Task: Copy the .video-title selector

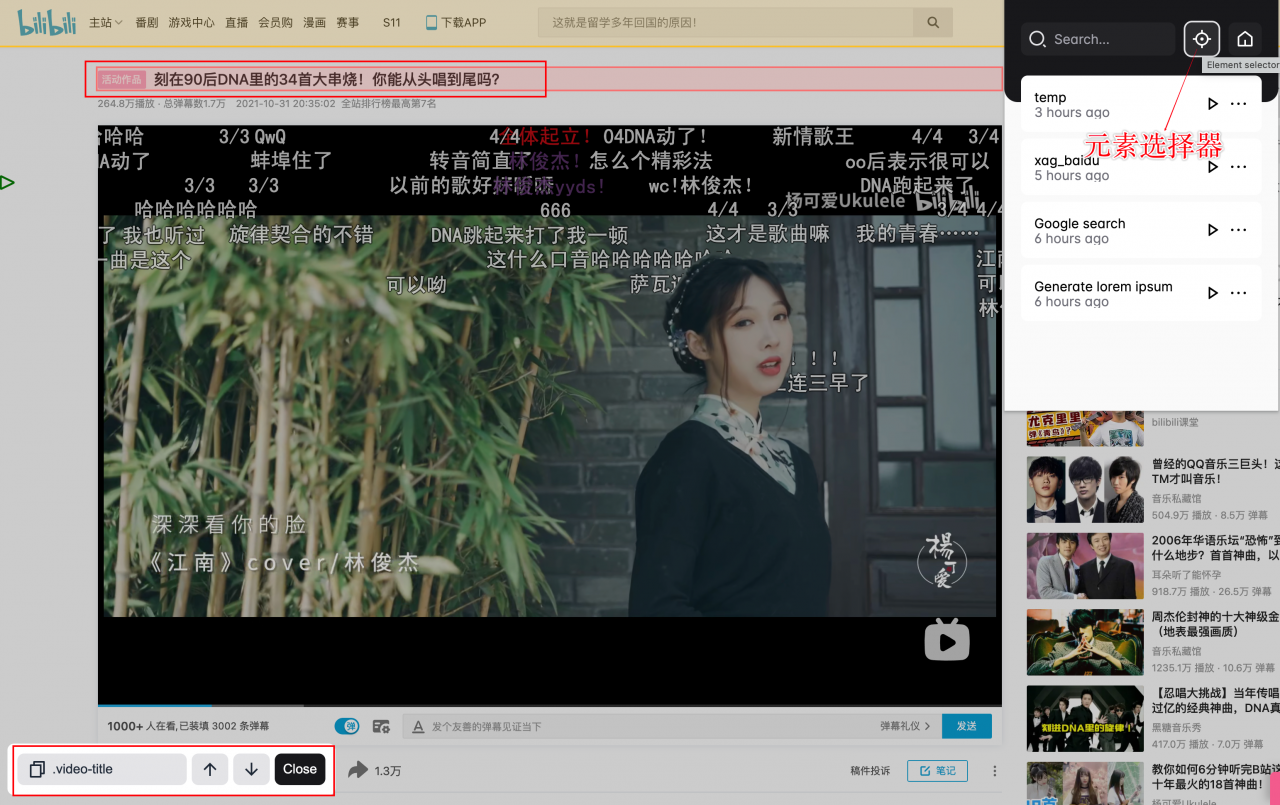Action: coord(37,769)
